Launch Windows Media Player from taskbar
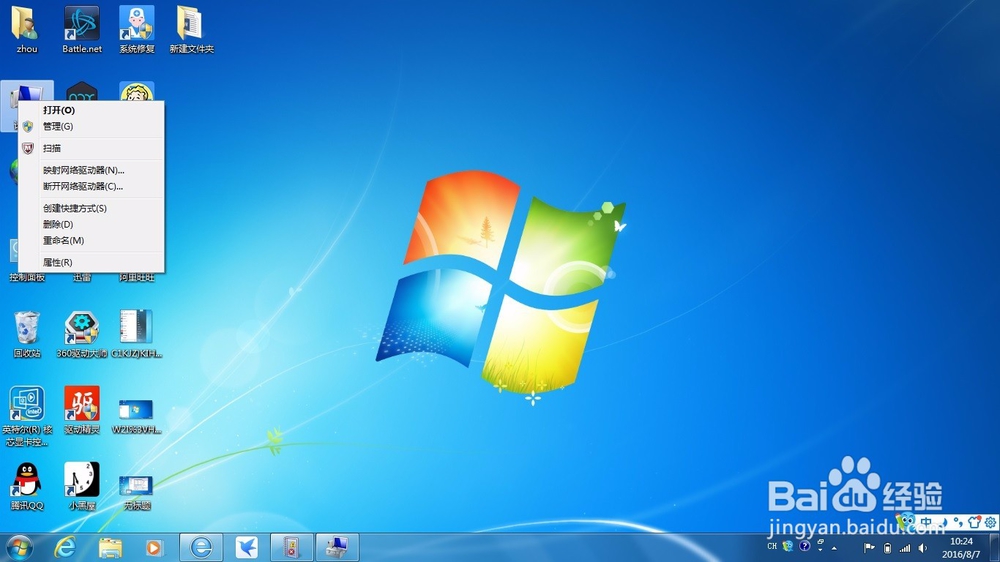The image size is (1000, 562). pos(154,547)
